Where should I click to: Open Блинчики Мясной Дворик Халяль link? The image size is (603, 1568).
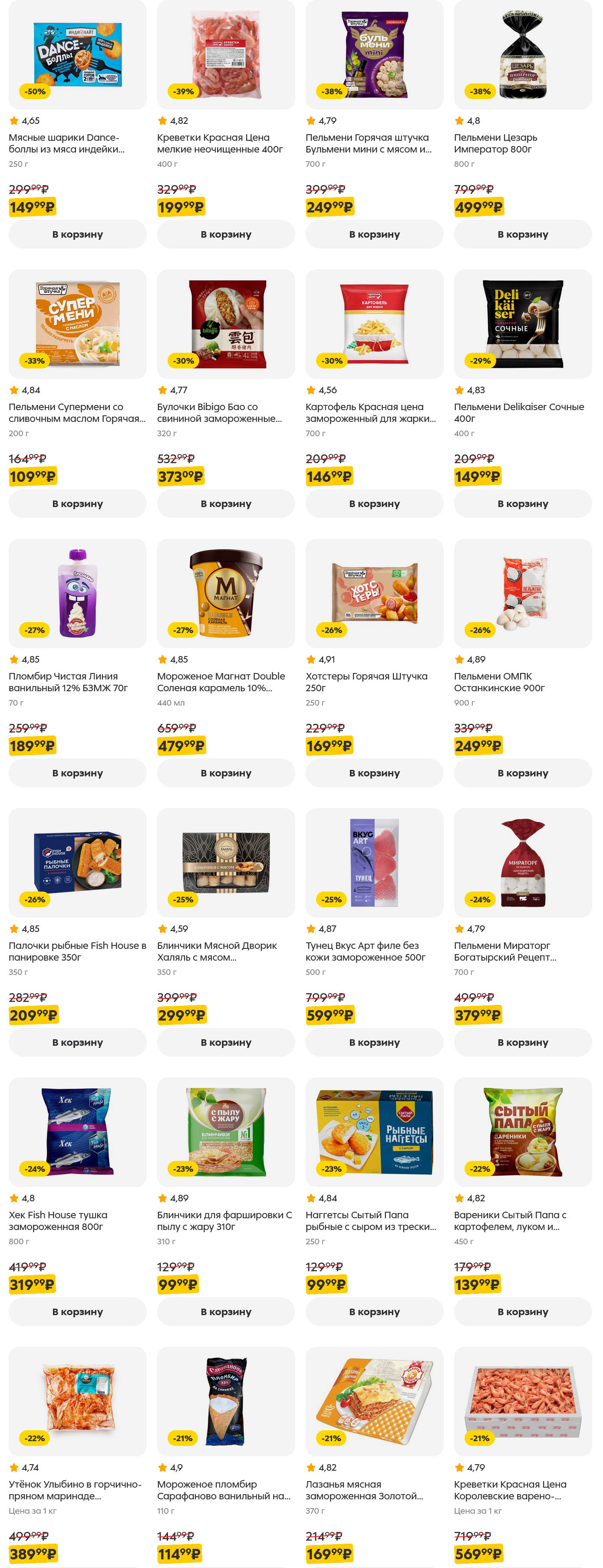[216, 951]
